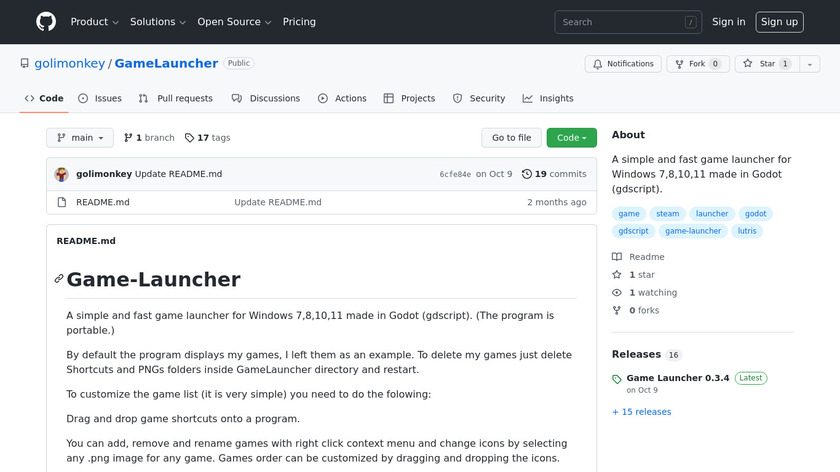Viewport: 840px width, 472px height.
Task: Expand the star lists dropdown arrow
Action: pos(809,64)
